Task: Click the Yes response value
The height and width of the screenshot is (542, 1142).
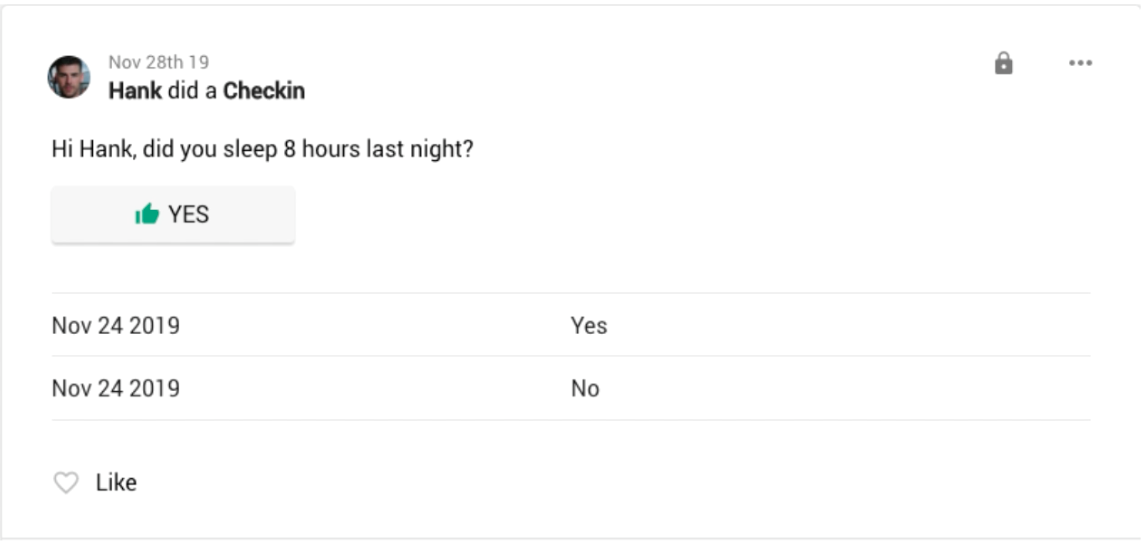Action: click(589, 325)
